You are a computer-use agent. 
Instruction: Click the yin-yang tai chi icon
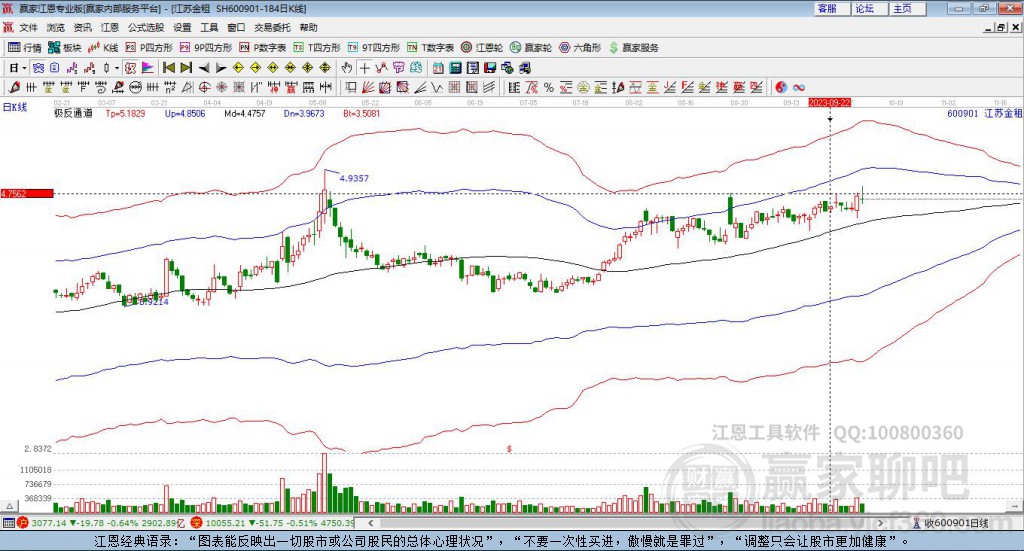click(x=781, y=87)
